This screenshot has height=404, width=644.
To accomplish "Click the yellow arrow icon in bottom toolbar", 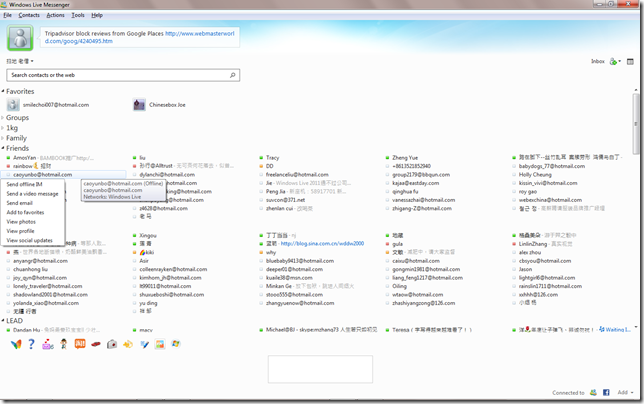I will coord(128,344).
